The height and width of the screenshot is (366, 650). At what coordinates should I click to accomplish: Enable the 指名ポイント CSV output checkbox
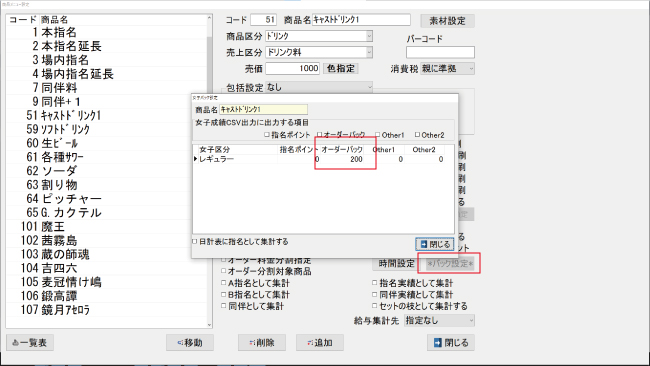(x=267, y=135)
